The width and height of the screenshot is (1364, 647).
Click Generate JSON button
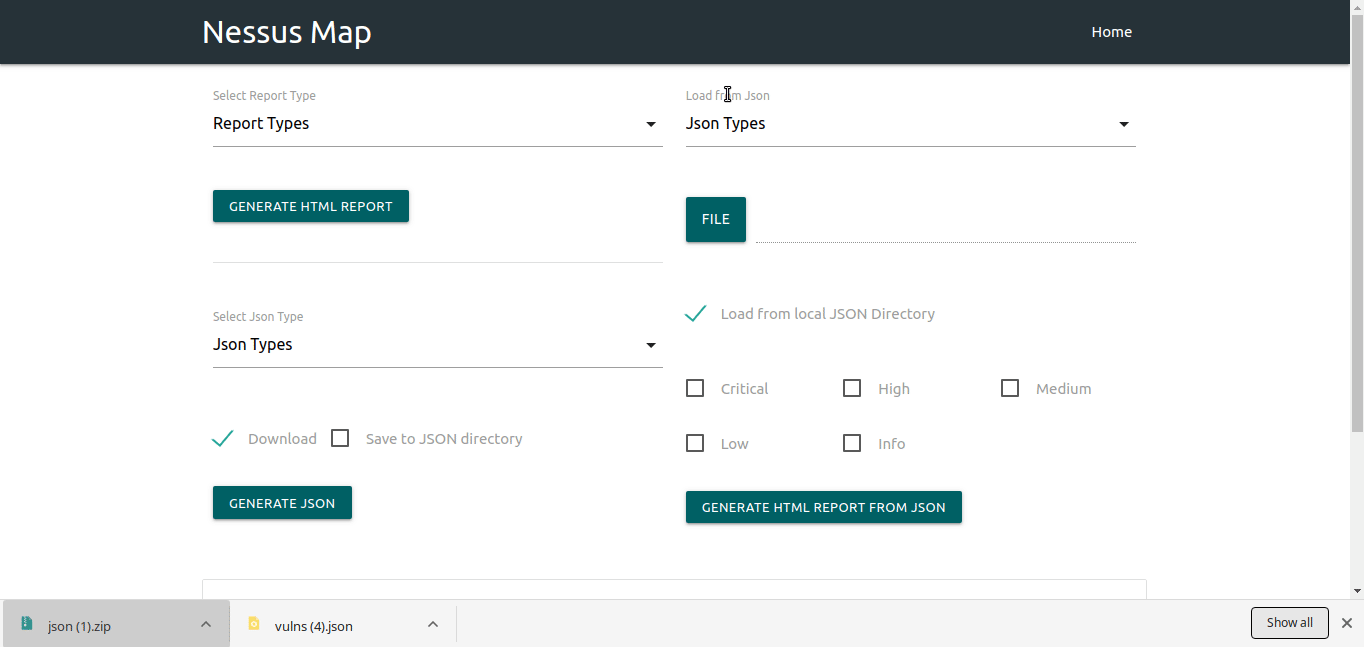point(282,503)
